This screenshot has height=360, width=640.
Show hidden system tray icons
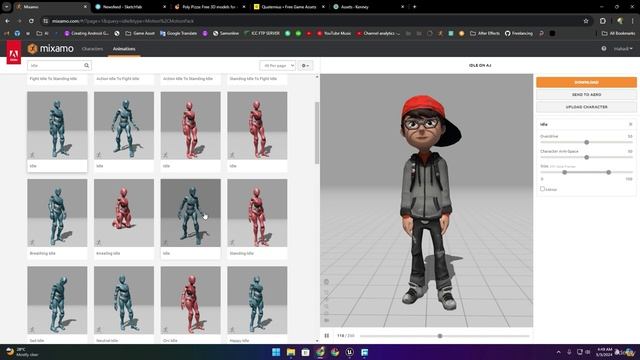pos(558,352)
